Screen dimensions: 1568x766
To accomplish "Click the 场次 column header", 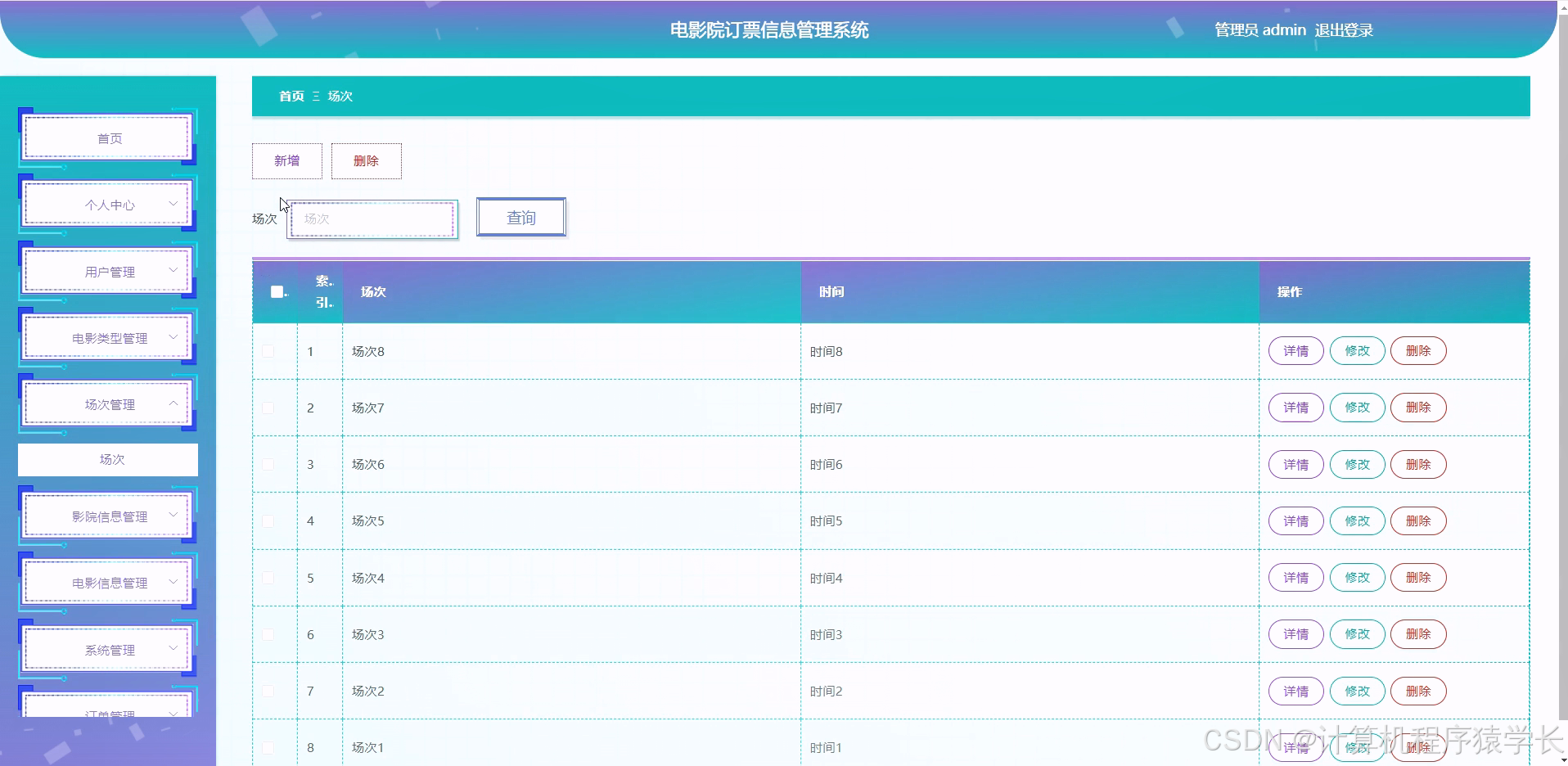I will pos(572,292).
